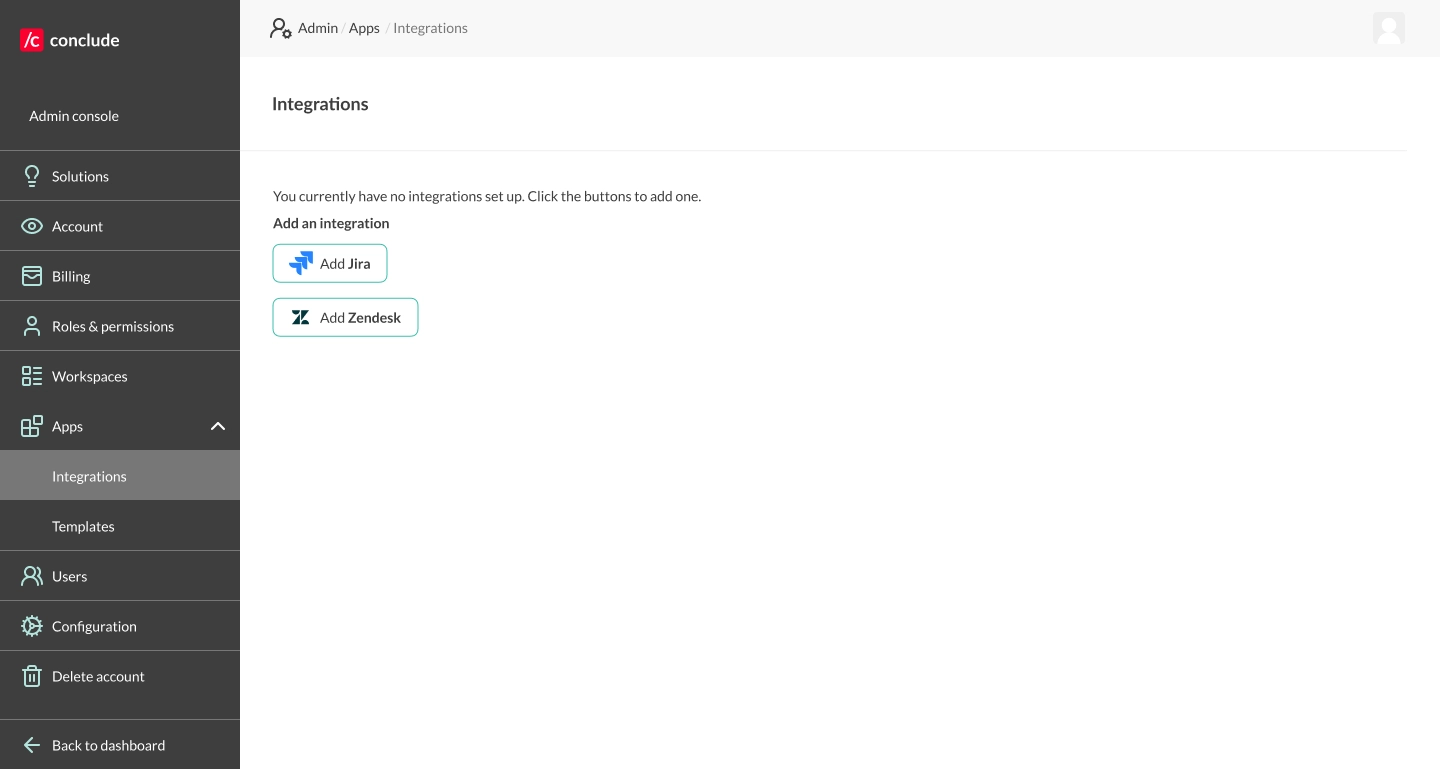The height and width of the screenshot is (769, 1440).
Task: Open Workspaces using its sidebar icon
Action: 32,376
